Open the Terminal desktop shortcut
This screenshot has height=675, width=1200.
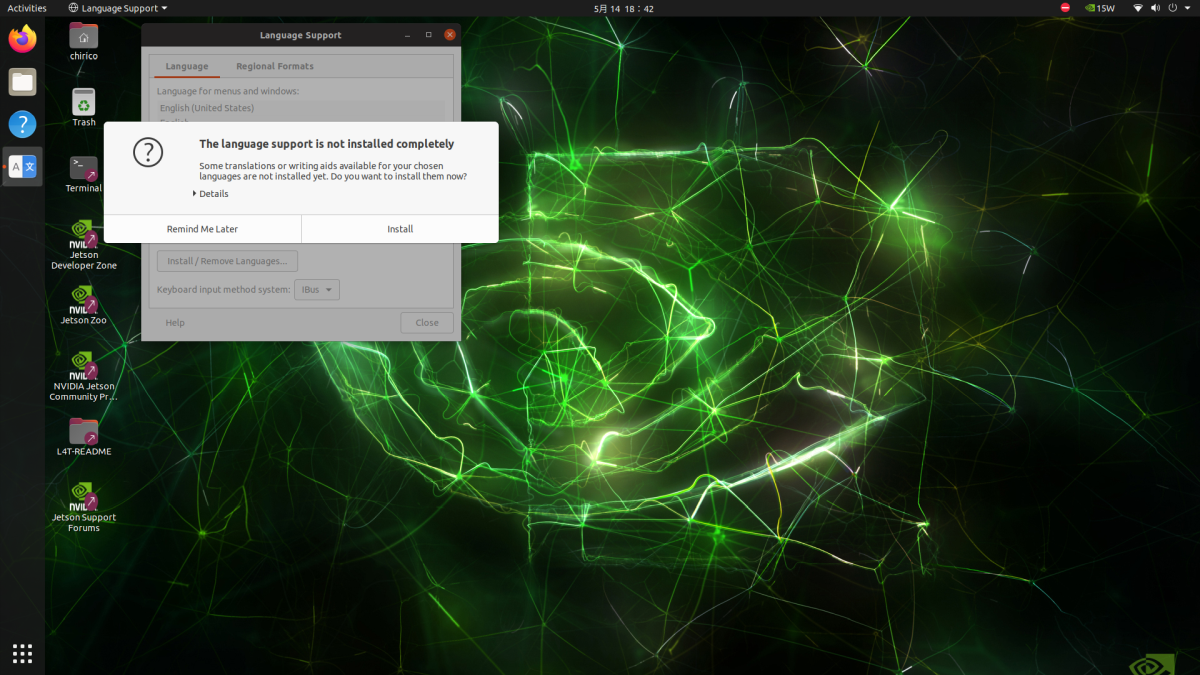pyautogui.click(x=84, y=169)
